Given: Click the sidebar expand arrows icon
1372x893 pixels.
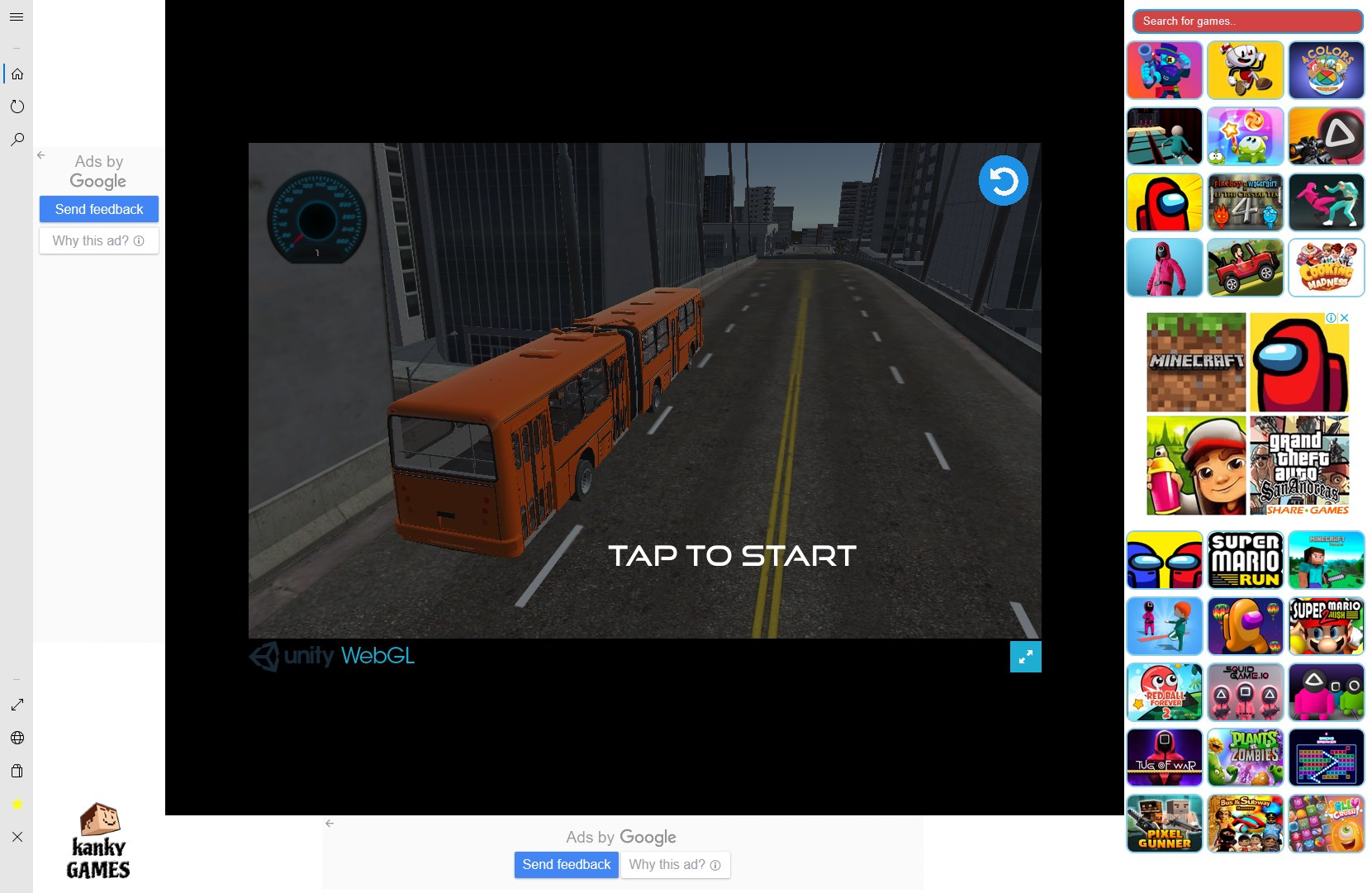Looking at the screenshot, I should click(x=17, y=705).
